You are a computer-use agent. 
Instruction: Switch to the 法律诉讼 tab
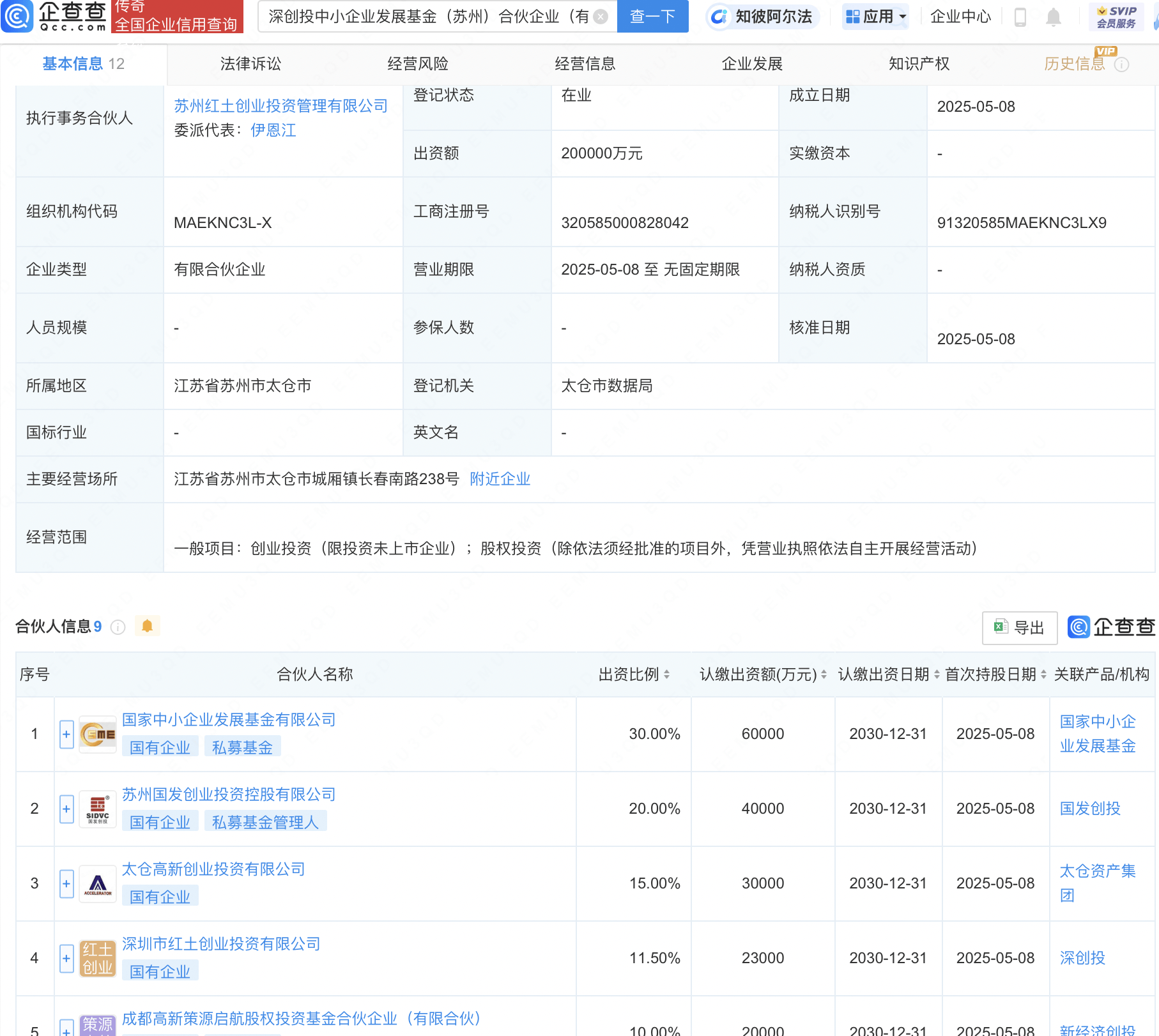[251, 64]
